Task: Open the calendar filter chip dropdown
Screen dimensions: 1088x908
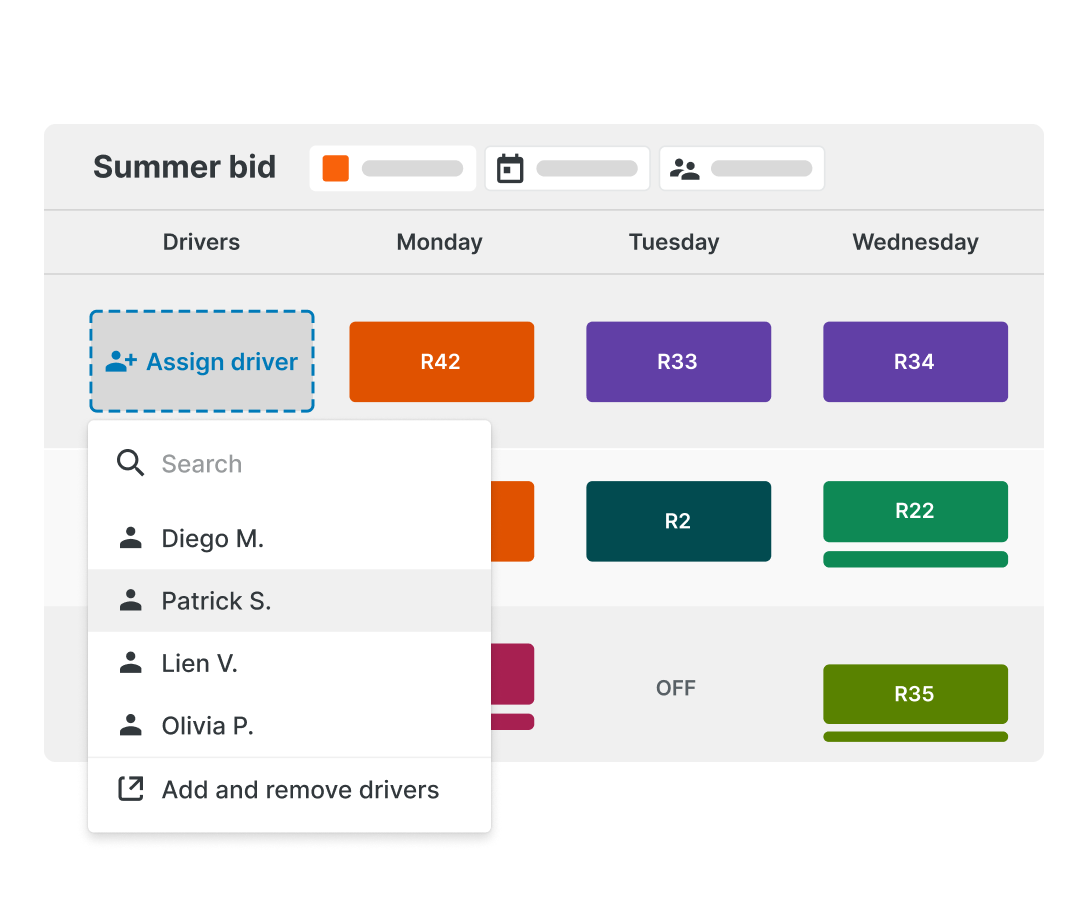Action: coord(567,169)
